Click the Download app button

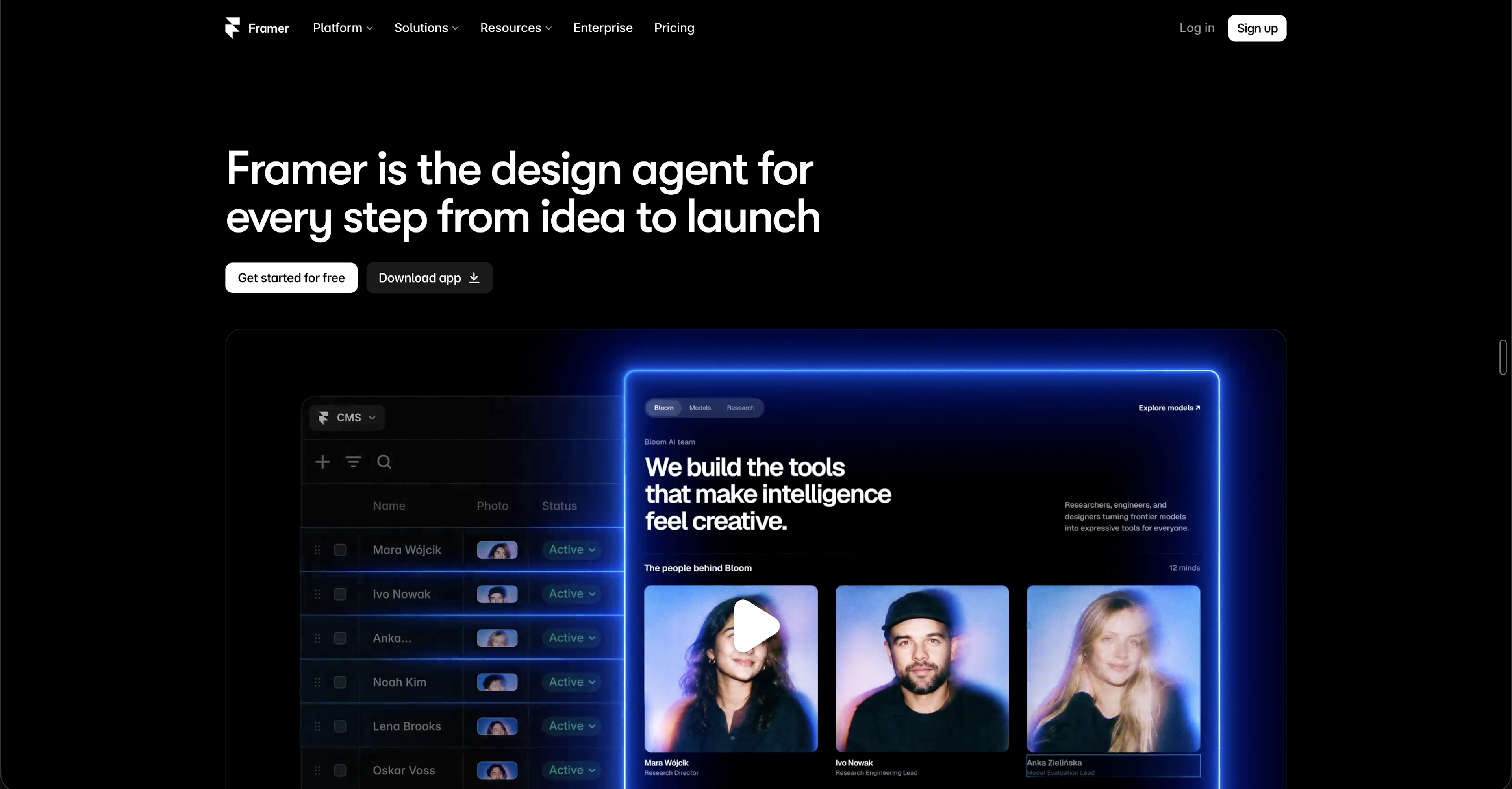pyautogui.click(x=429, y=278)
